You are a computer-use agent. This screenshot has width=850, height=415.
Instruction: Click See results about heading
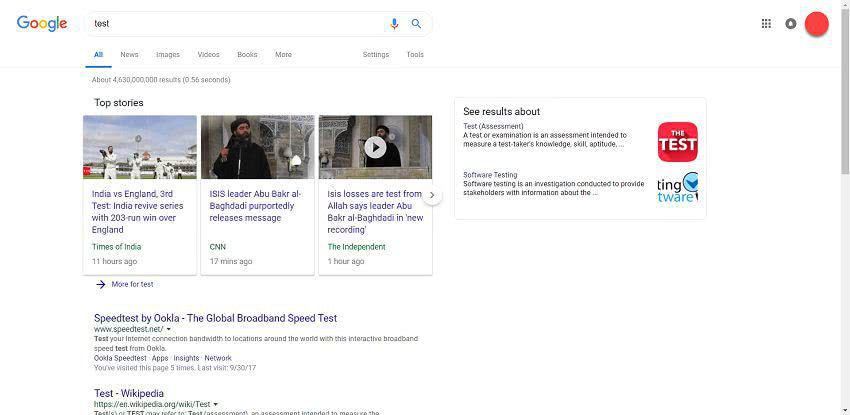501,112
